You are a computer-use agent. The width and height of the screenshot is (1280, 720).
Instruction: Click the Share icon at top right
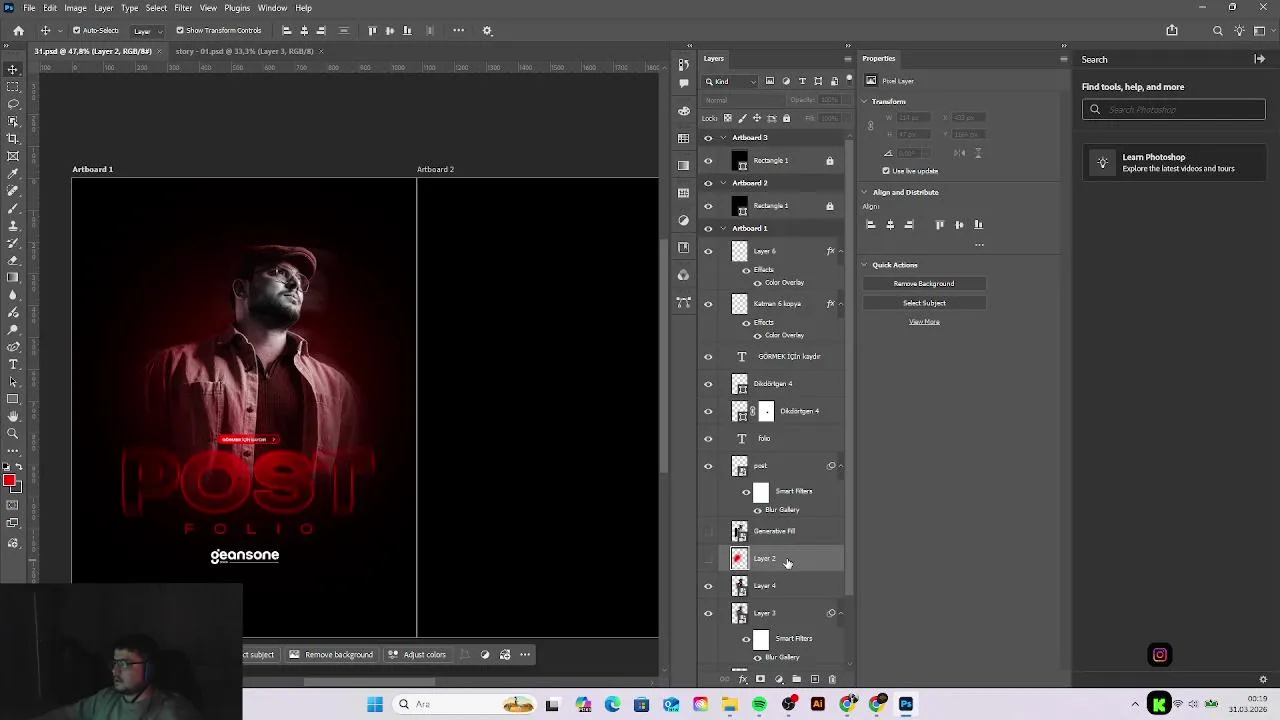click(x=1172, y=30)
